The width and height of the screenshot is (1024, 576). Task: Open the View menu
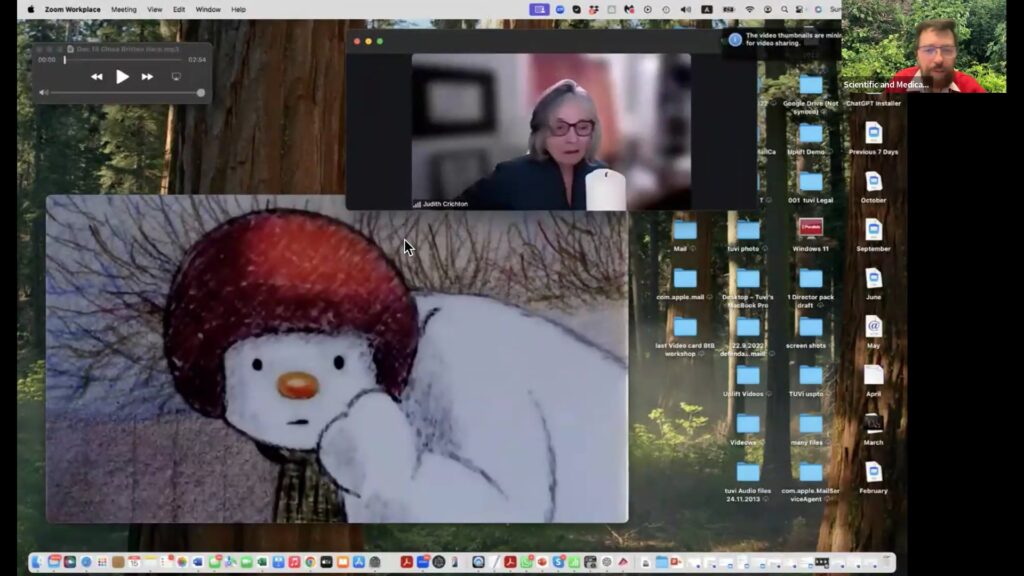click(x=154, y=9)
